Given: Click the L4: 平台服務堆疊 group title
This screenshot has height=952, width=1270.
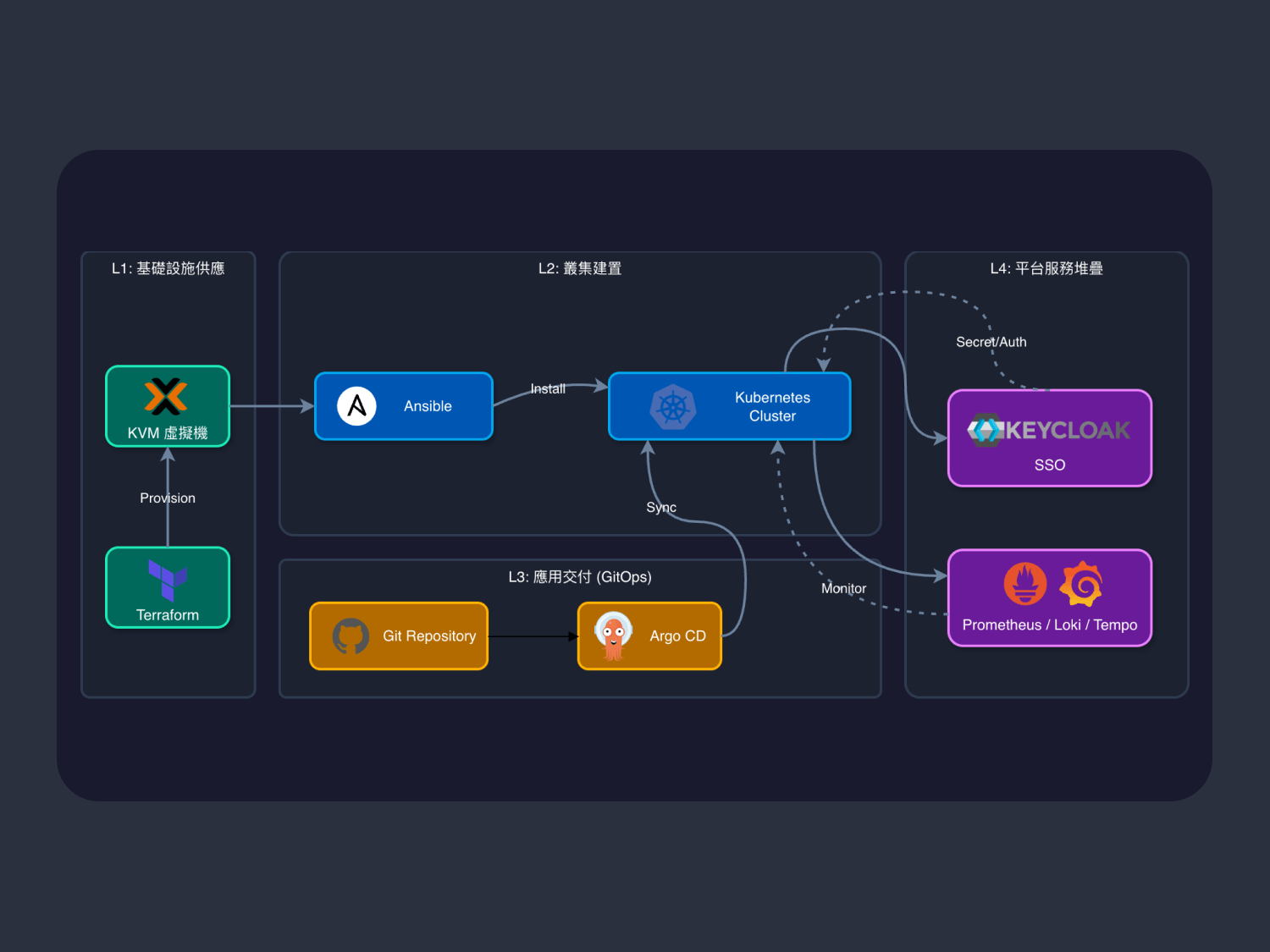Looking at the screenshot, I should tap(1046, 269).
